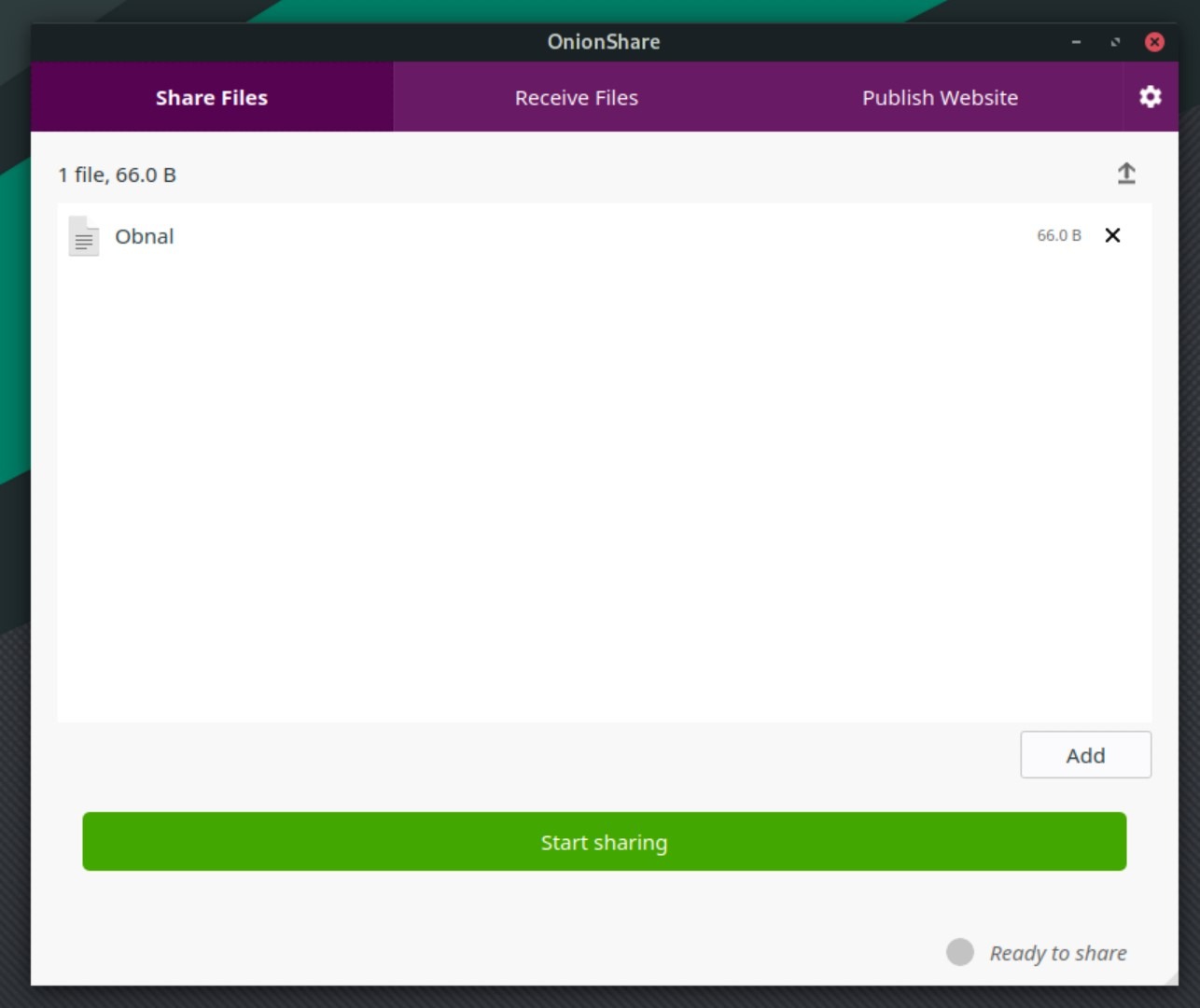Switch to the Share Files tab
Image resolution: width=1200 pixels, height=1008 pixels.
tap(212, 97)
